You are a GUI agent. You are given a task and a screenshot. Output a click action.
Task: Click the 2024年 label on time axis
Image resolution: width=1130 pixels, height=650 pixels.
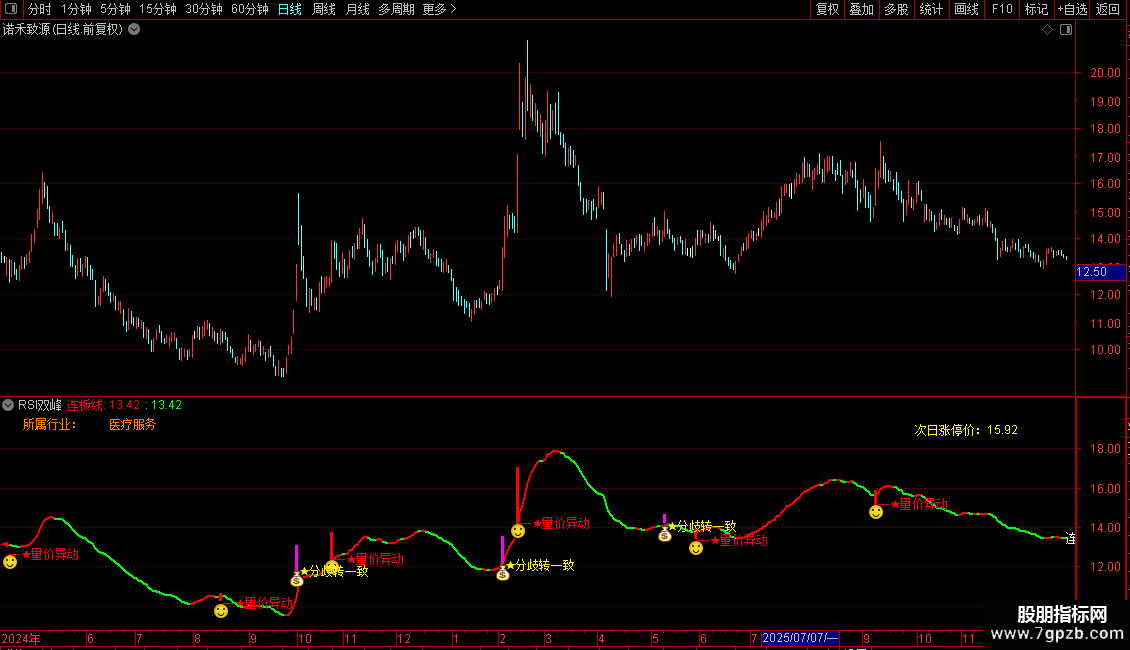pyautogui.click(x=21, y=638)
